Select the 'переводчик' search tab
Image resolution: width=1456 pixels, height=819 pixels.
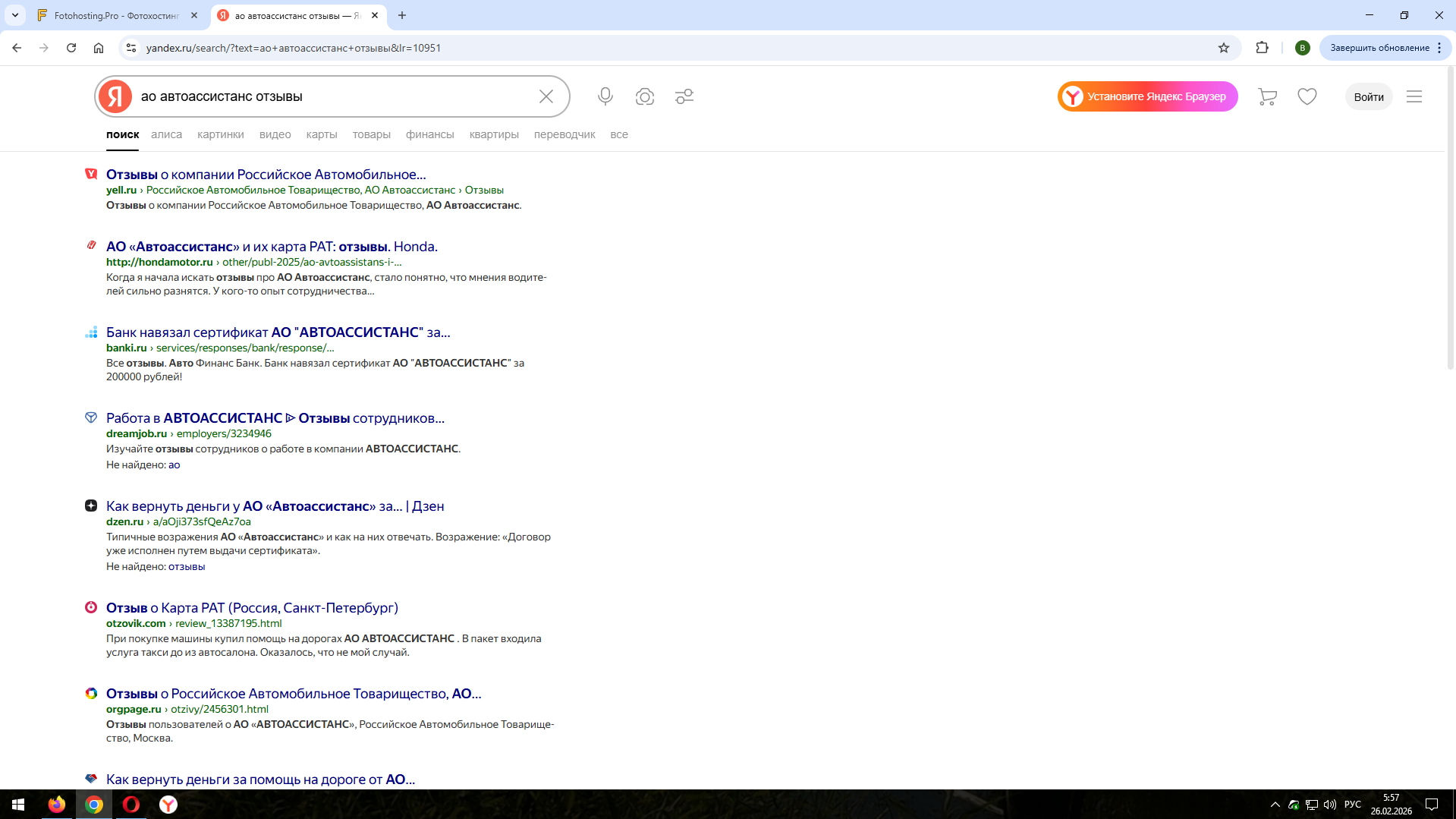(564, 134)
